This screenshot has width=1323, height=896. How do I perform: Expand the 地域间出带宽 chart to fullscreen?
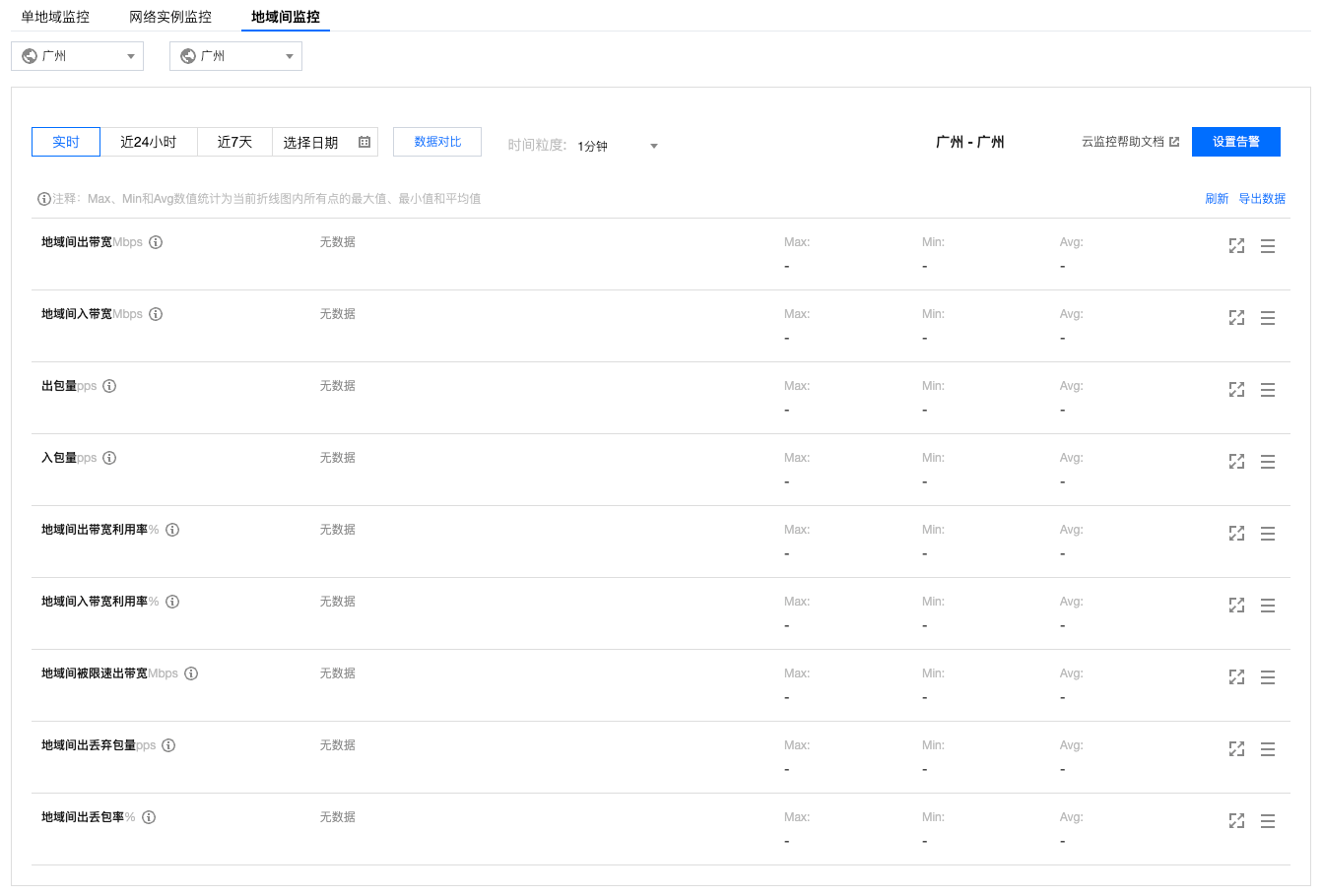(x=1236, y=246)
